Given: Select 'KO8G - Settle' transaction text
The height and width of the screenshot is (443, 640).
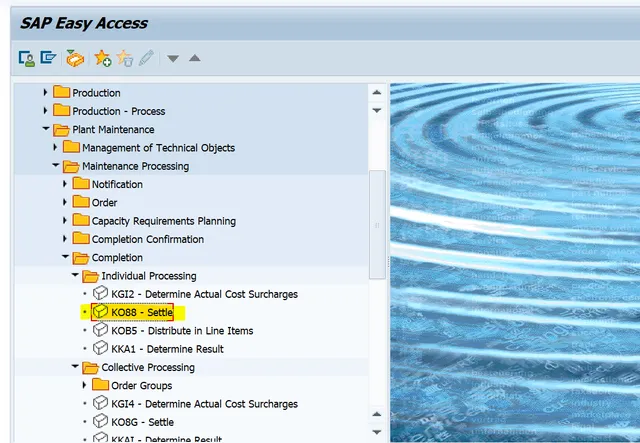Looking at the screenshot, I should tap(142, 422).
